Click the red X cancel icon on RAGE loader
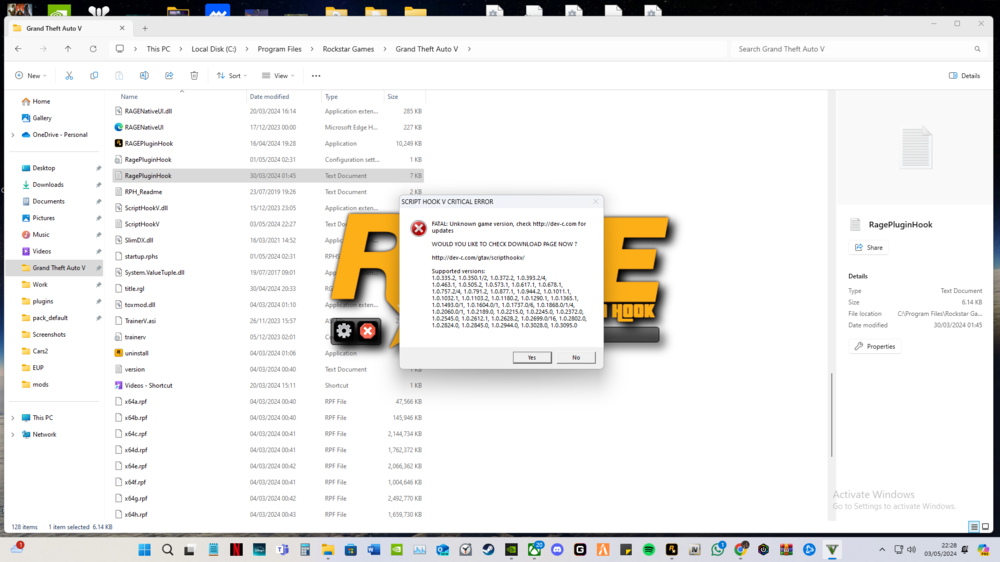The height and width of the screenshot is (562, 1000). (367, 330)
